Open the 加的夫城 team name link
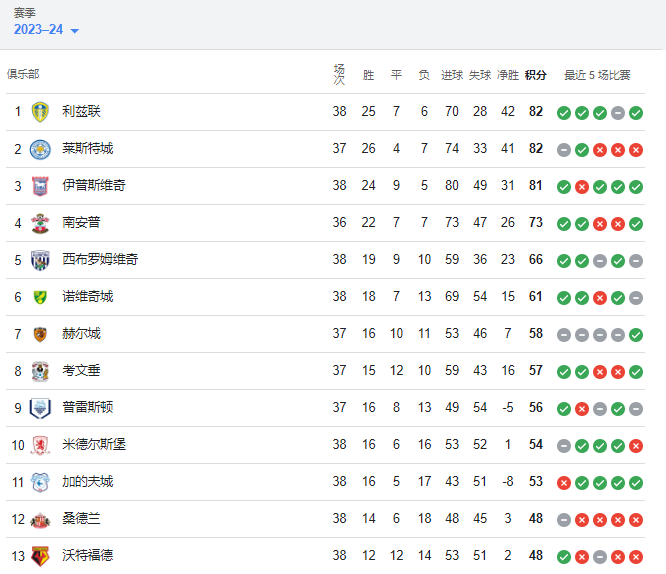The width and height of the screenshot is (666, 574). [87, 481]
